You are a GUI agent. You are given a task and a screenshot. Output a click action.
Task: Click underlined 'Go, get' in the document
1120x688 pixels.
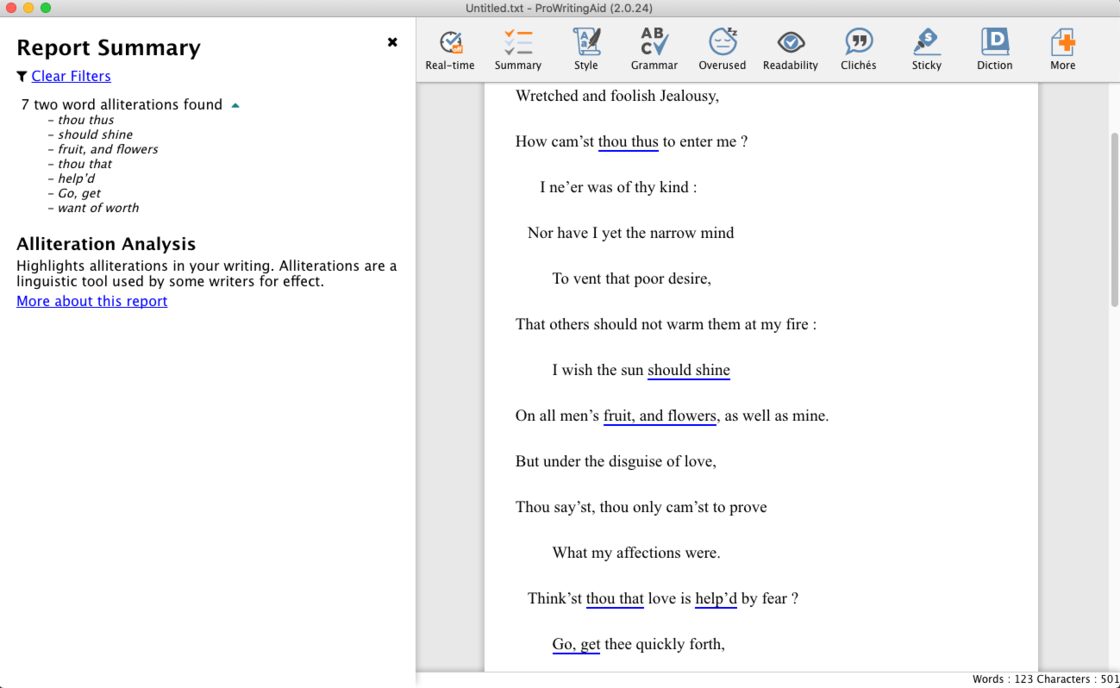coord(576,644)
